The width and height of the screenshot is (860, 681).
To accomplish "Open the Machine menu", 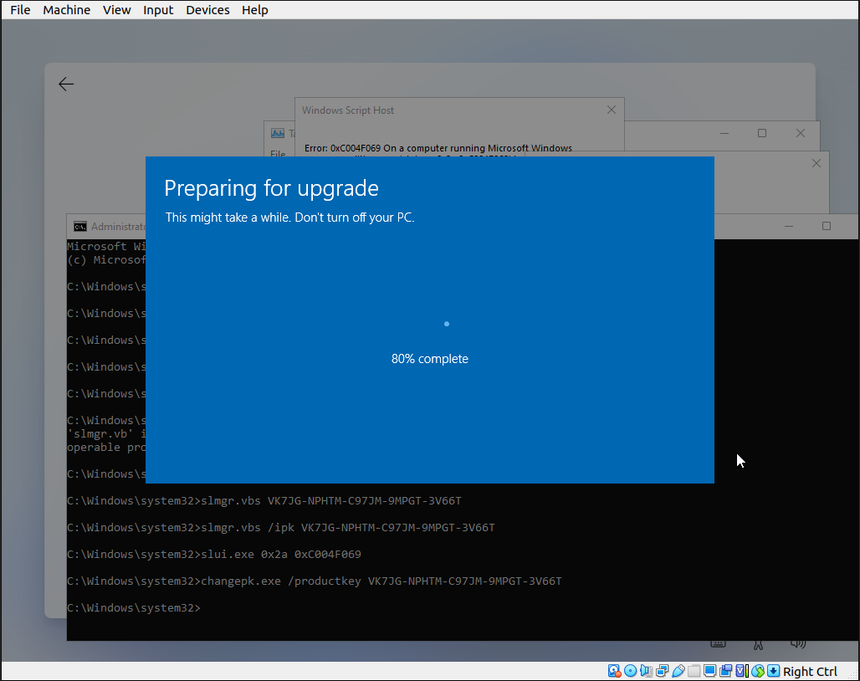I will (x=66, y=10).
